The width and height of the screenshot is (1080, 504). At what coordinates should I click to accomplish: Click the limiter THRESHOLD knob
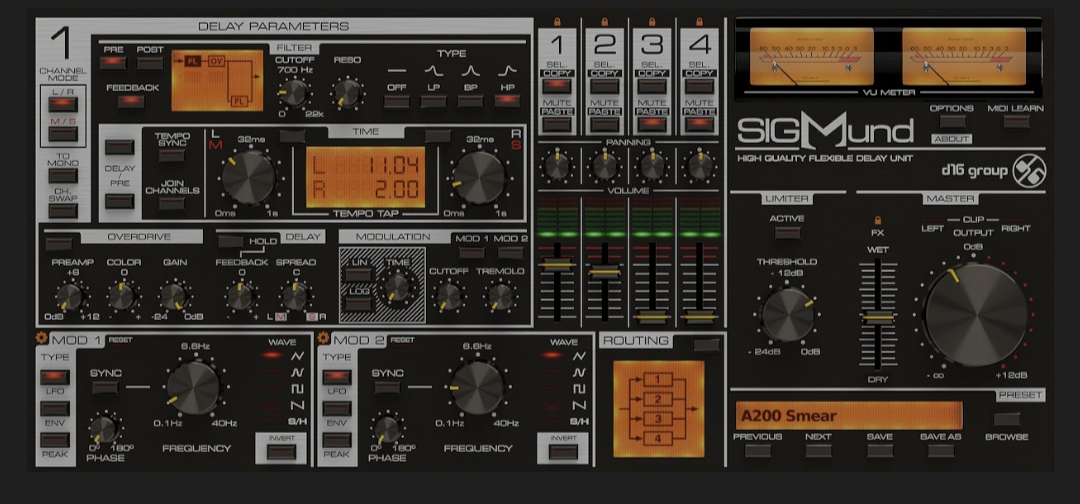[787, 315]
